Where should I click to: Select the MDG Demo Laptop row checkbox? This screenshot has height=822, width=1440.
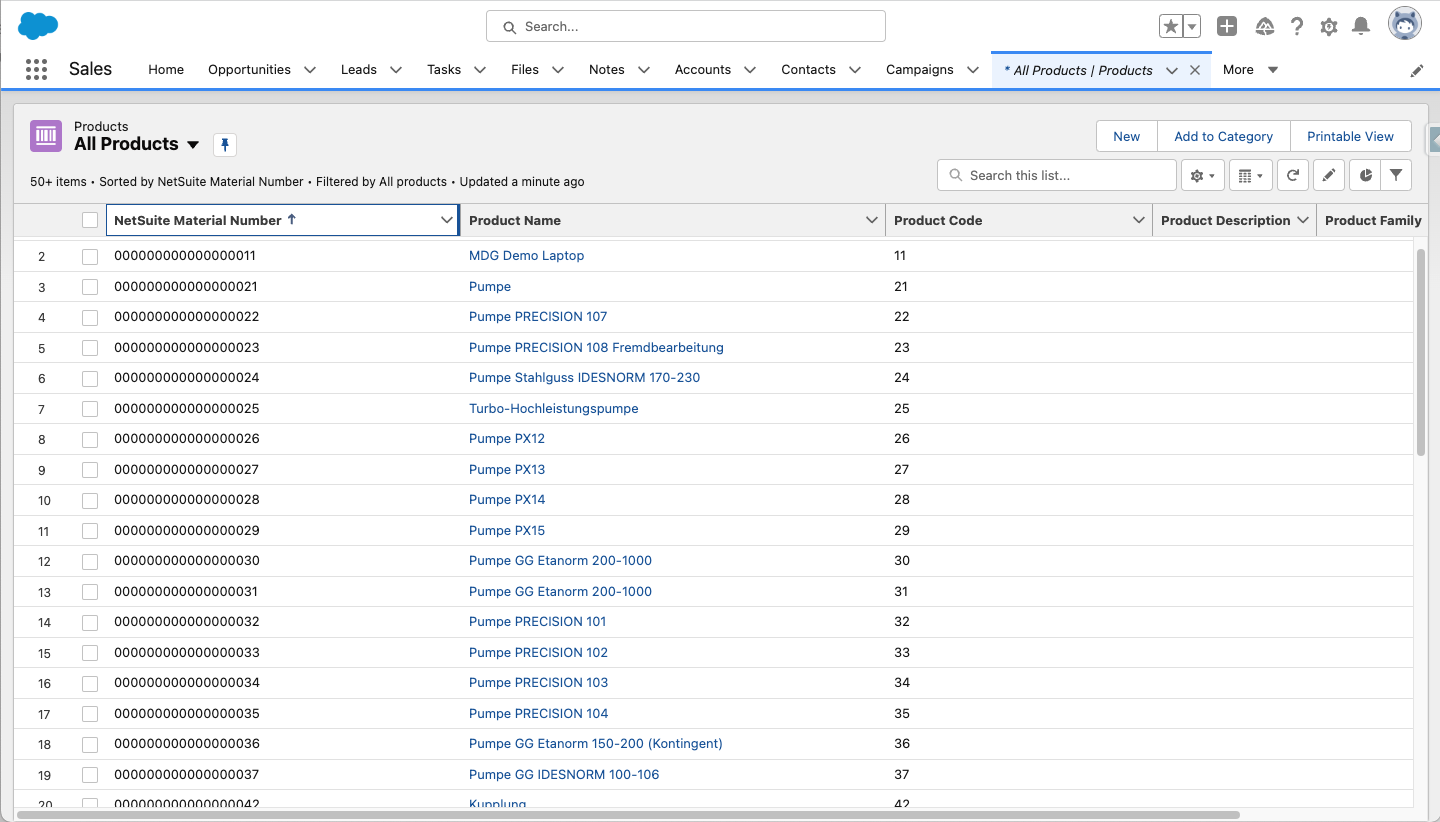tap(90, 256)
